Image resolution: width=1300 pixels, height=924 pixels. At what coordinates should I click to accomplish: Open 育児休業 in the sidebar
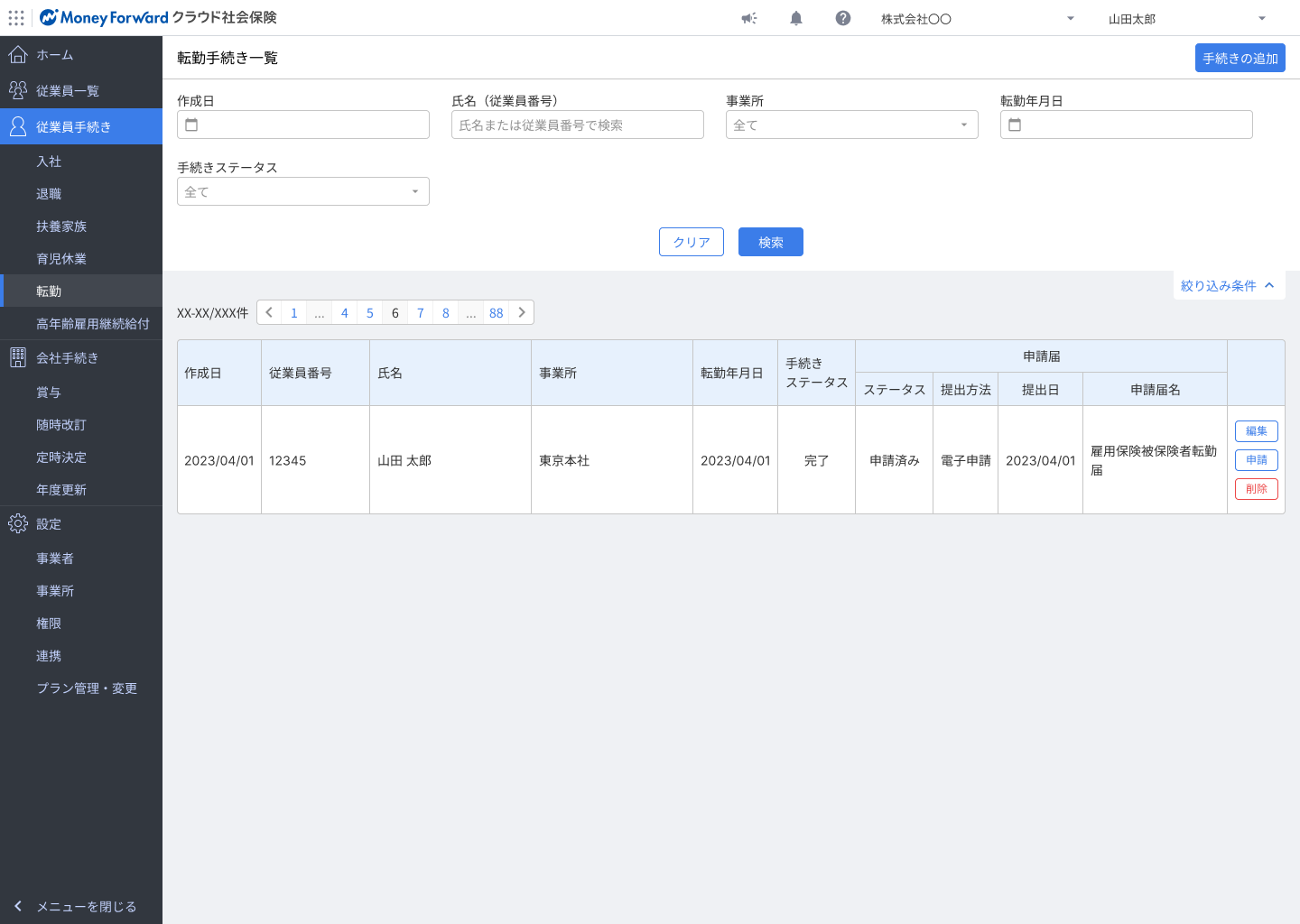click(x=81, y=259)
